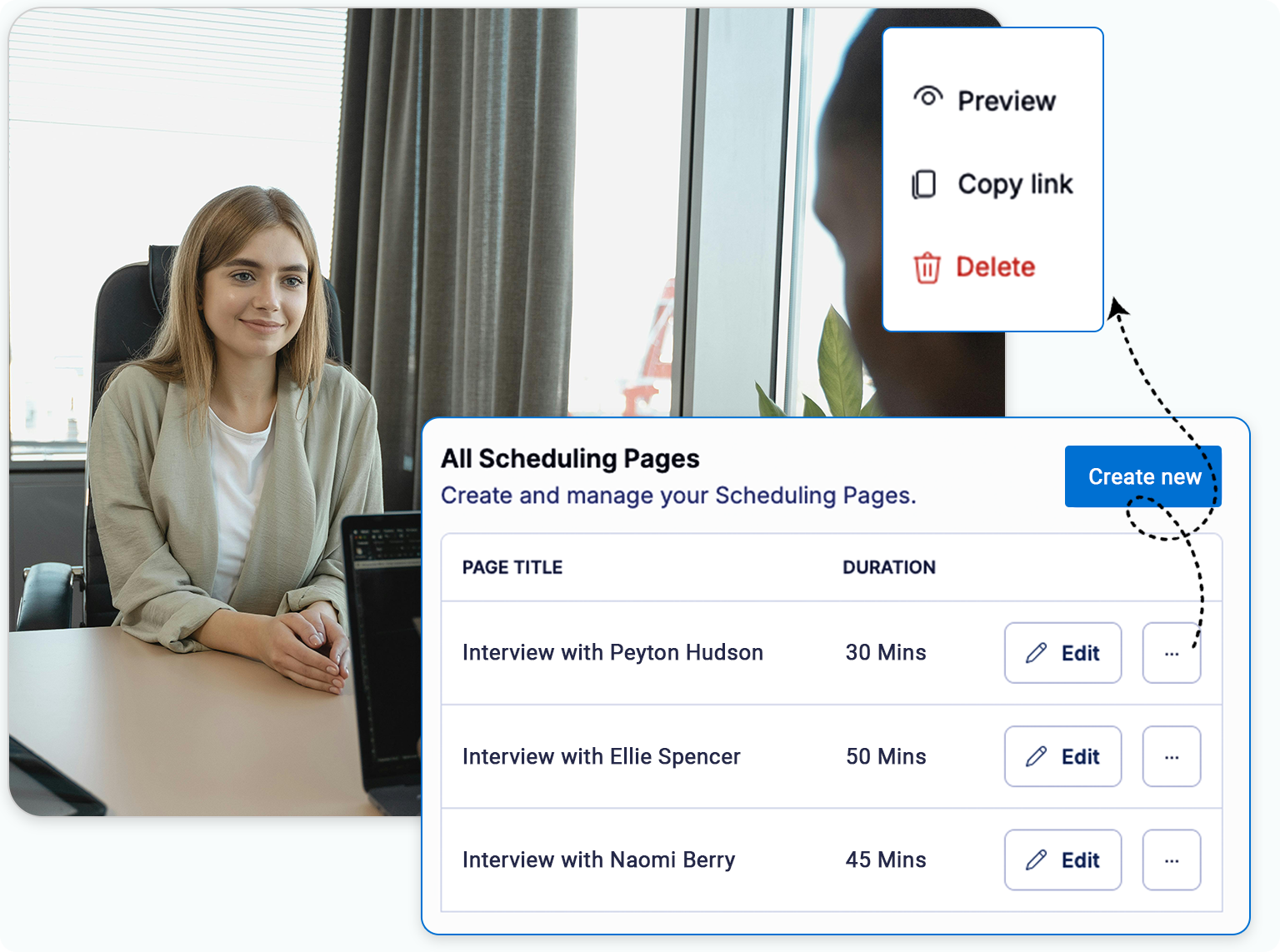Click the pencil icon in Naomi Berry row
The image size is (1280, 952).
tap(1036, 860)
